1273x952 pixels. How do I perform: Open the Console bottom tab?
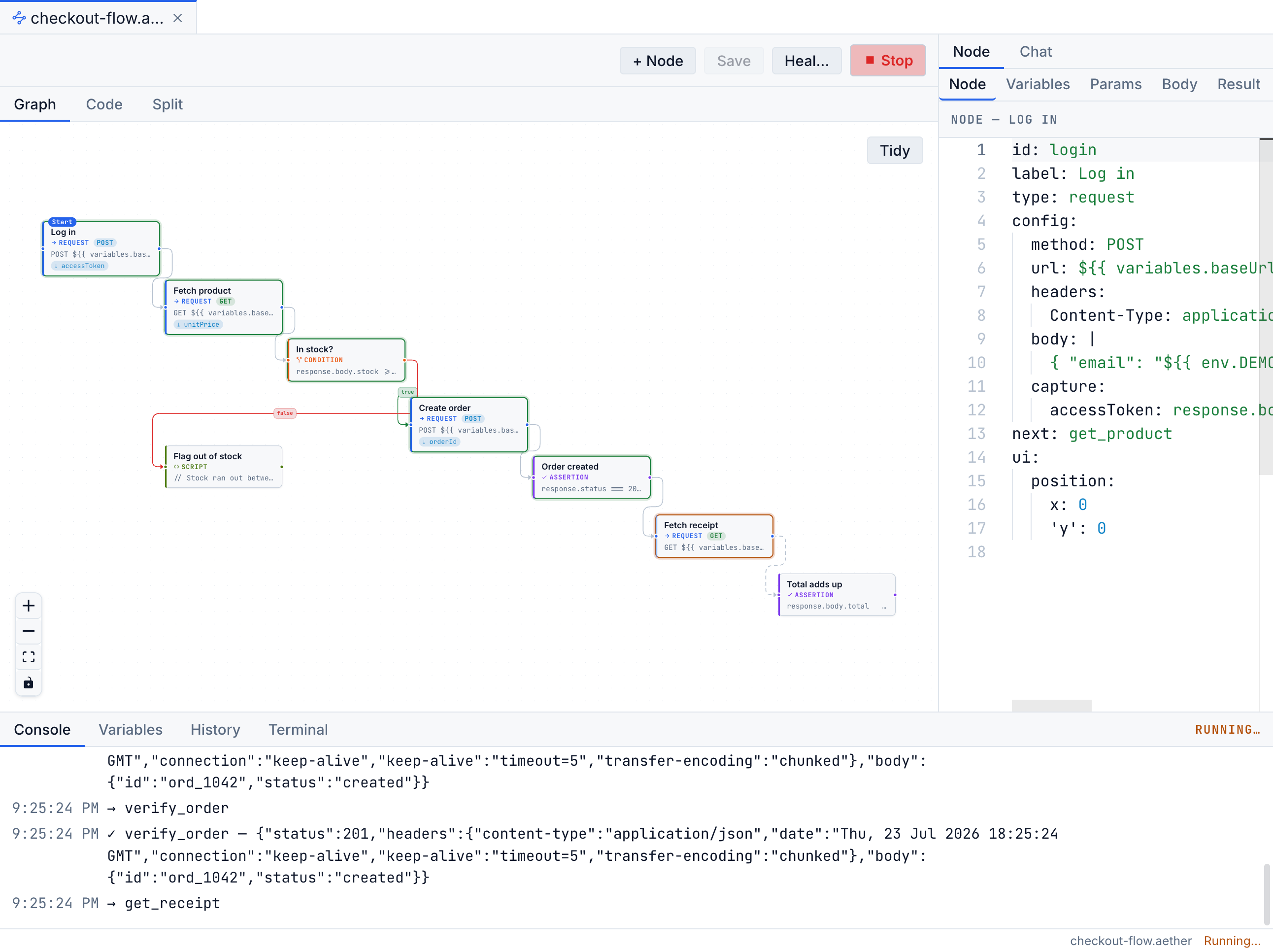pos(42,730)
